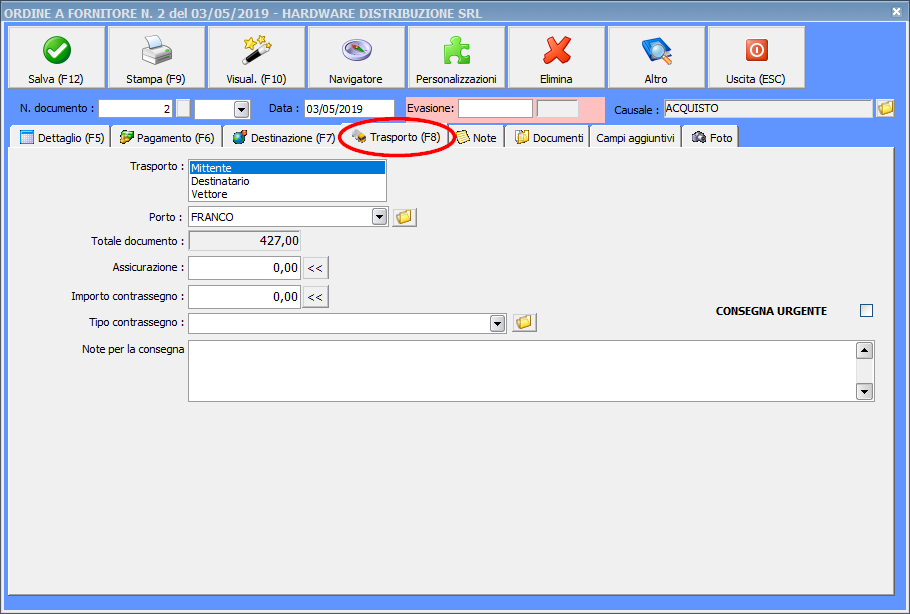Image resolution: width=910 pixels, height=614 pixels.
Task: Toggle the CONSEGNA URGENTE checkbox
Action: 866,310
